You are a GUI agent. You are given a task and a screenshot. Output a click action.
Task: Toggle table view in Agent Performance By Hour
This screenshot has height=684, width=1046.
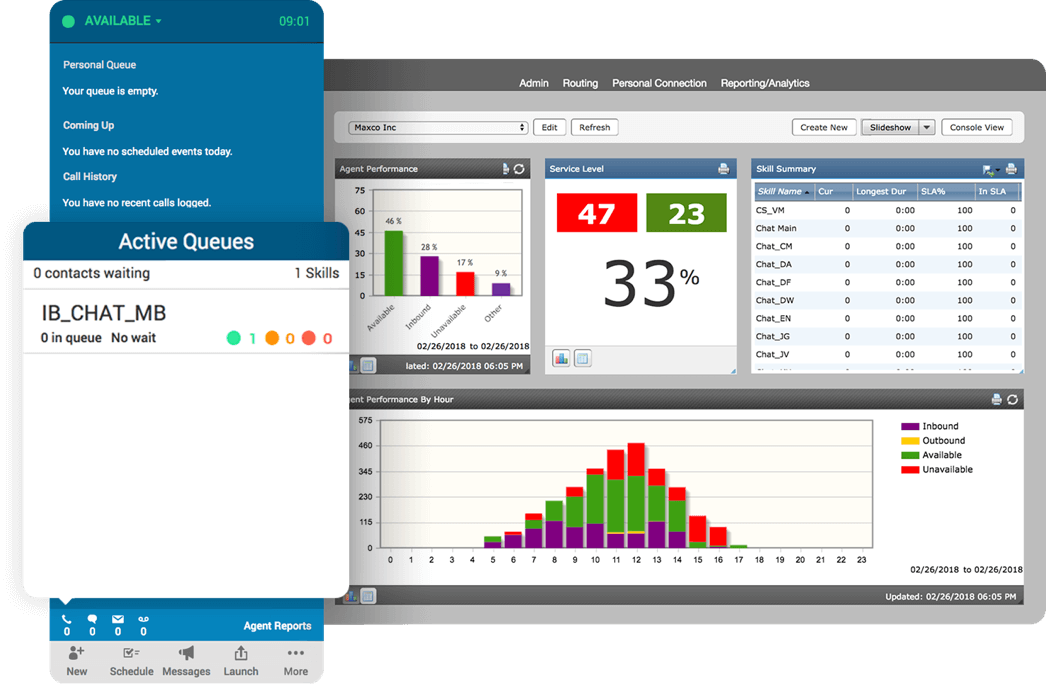tap(368, 596)
